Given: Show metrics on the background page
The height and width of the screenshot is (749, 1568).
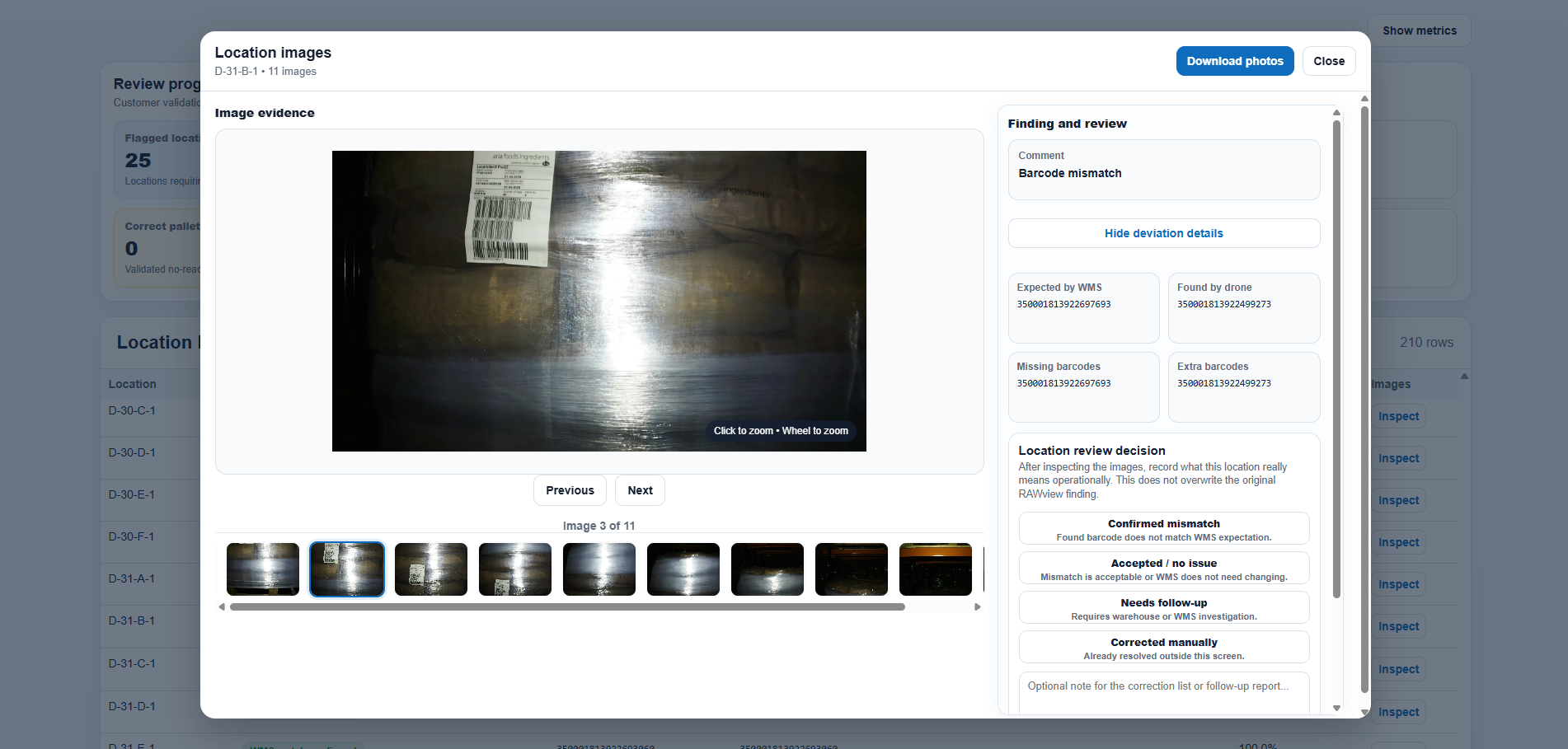Looking at the screenshot, I should (x=1420, y=30).
